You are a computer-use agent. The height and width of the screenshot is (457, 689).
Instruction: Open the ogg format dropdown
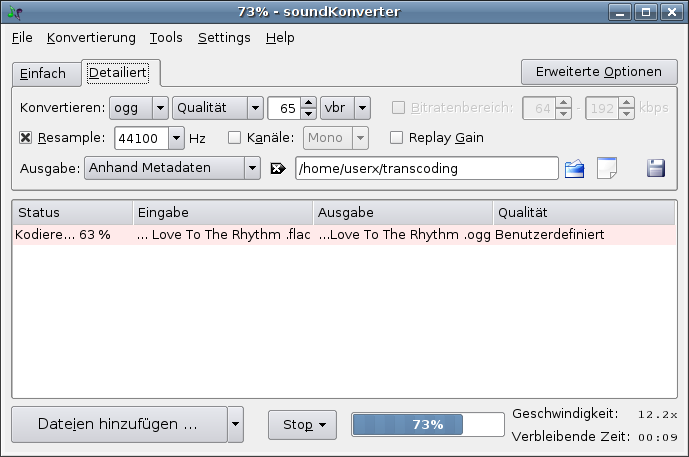139,108
